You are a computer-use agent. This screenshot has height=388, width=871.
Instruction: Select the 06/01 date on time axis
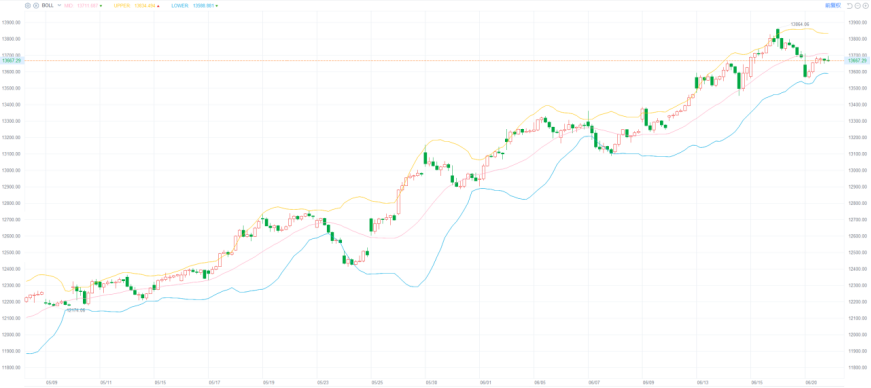click(486, 382)
